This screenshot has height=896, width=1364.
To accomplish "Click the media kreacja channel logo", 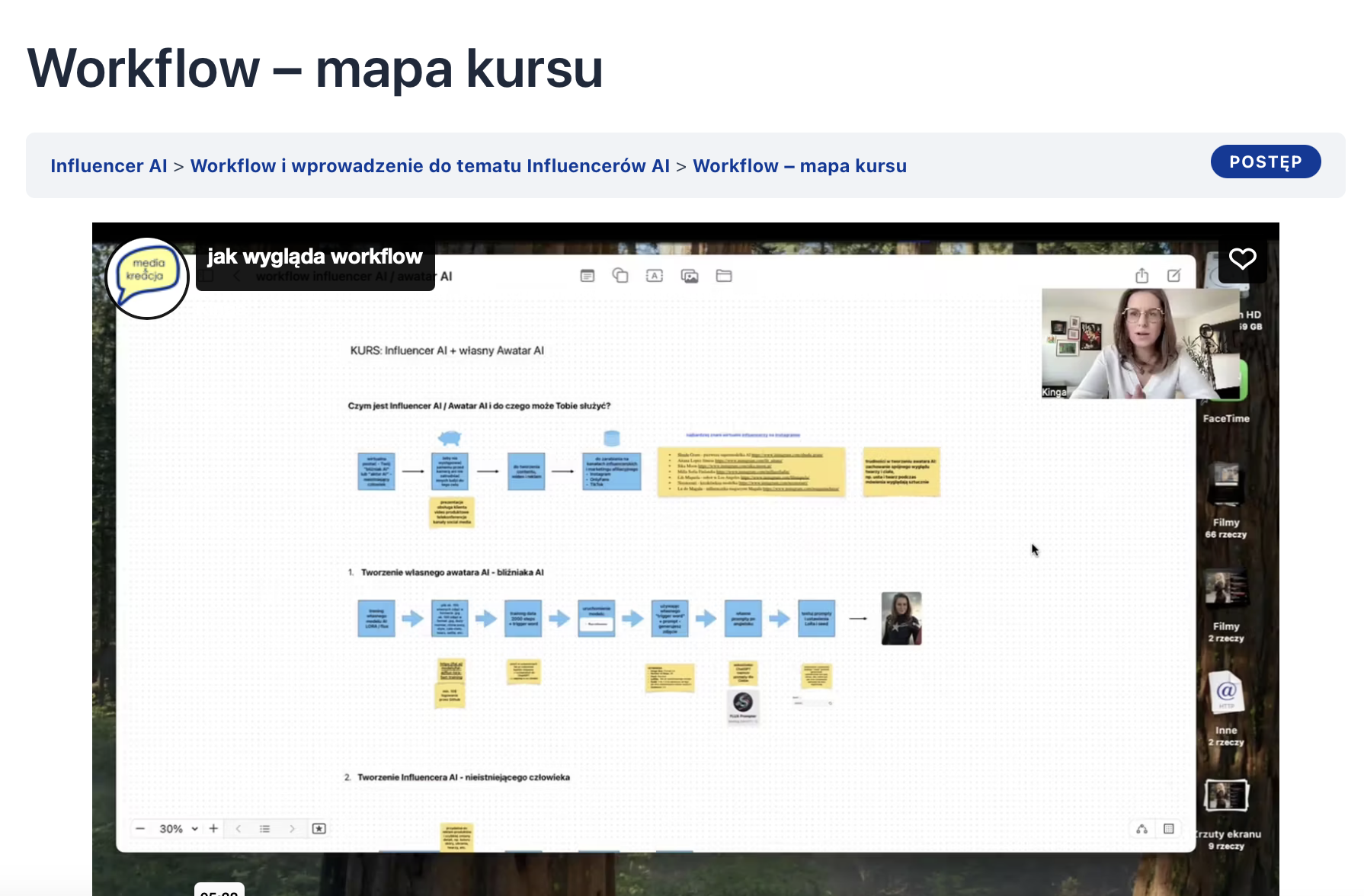I will [146, 277].
